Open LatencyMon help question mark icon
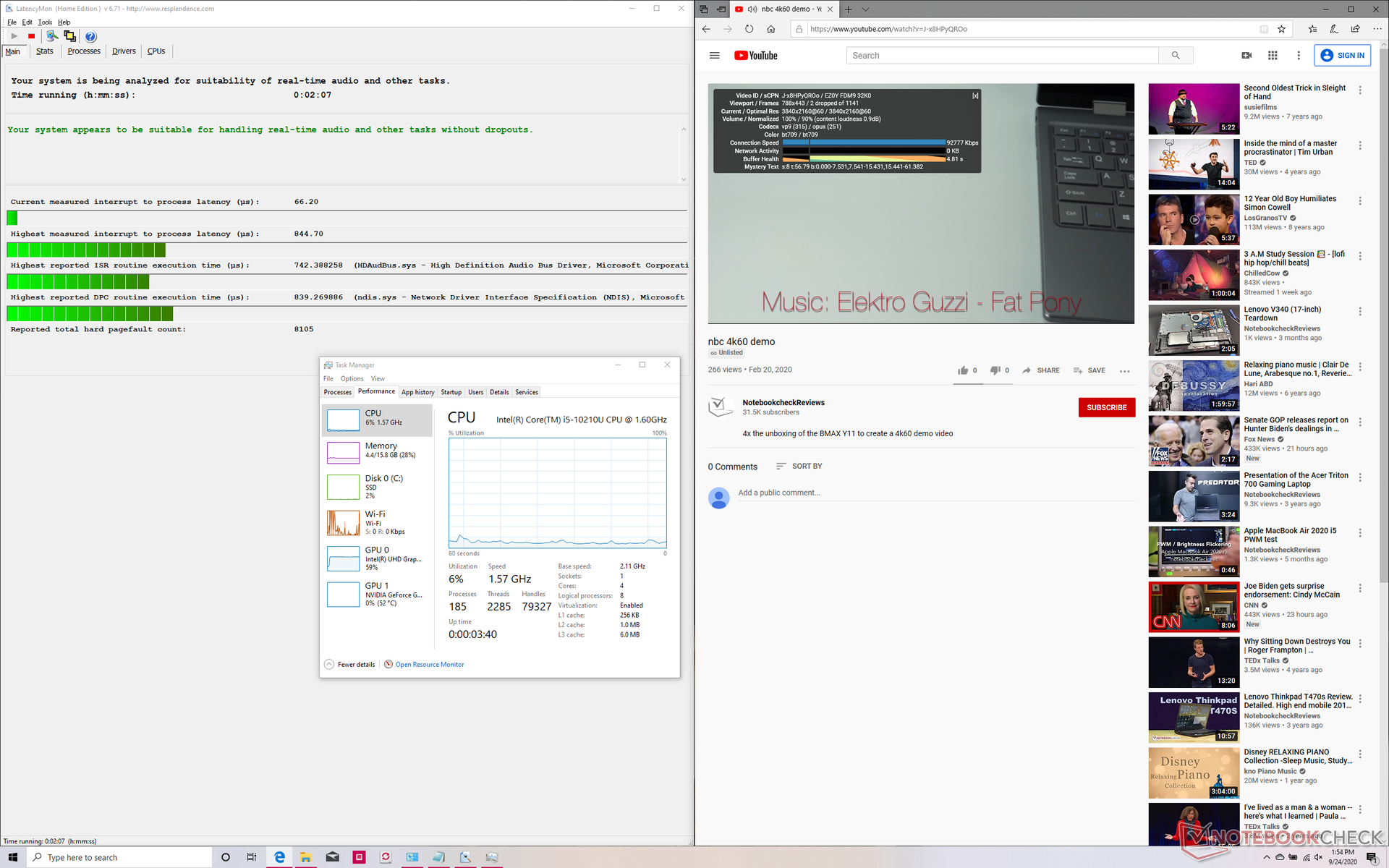Screen dimensions: 1389x868 (x=90, y=36)
